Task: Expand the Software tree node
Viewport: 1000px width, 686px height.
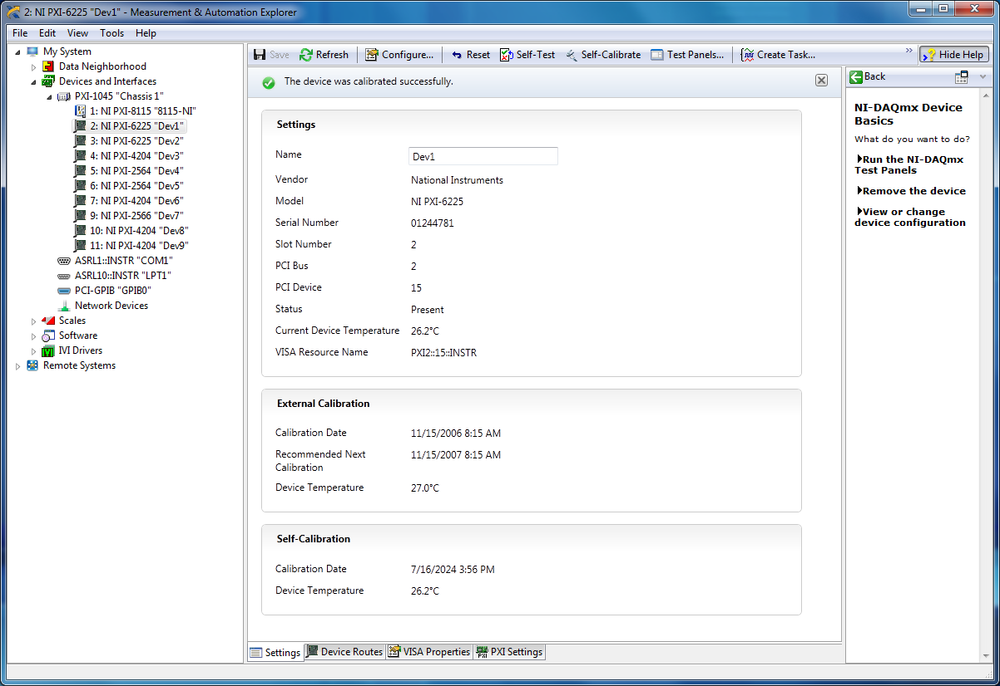Action: 34,336
